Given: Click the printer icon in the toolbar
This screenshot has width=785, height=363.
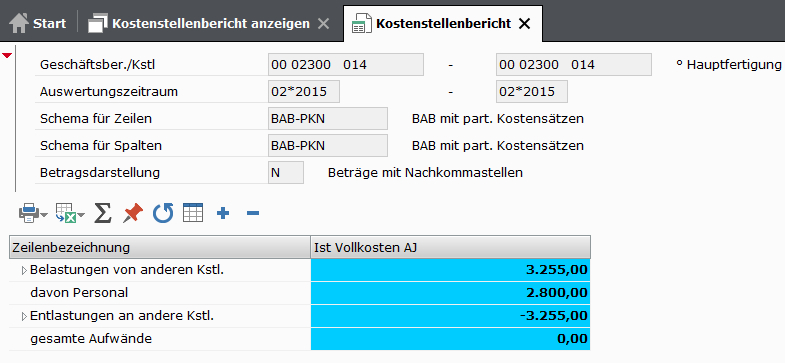Looking at the screenshot, I should (x=29, y=213).
